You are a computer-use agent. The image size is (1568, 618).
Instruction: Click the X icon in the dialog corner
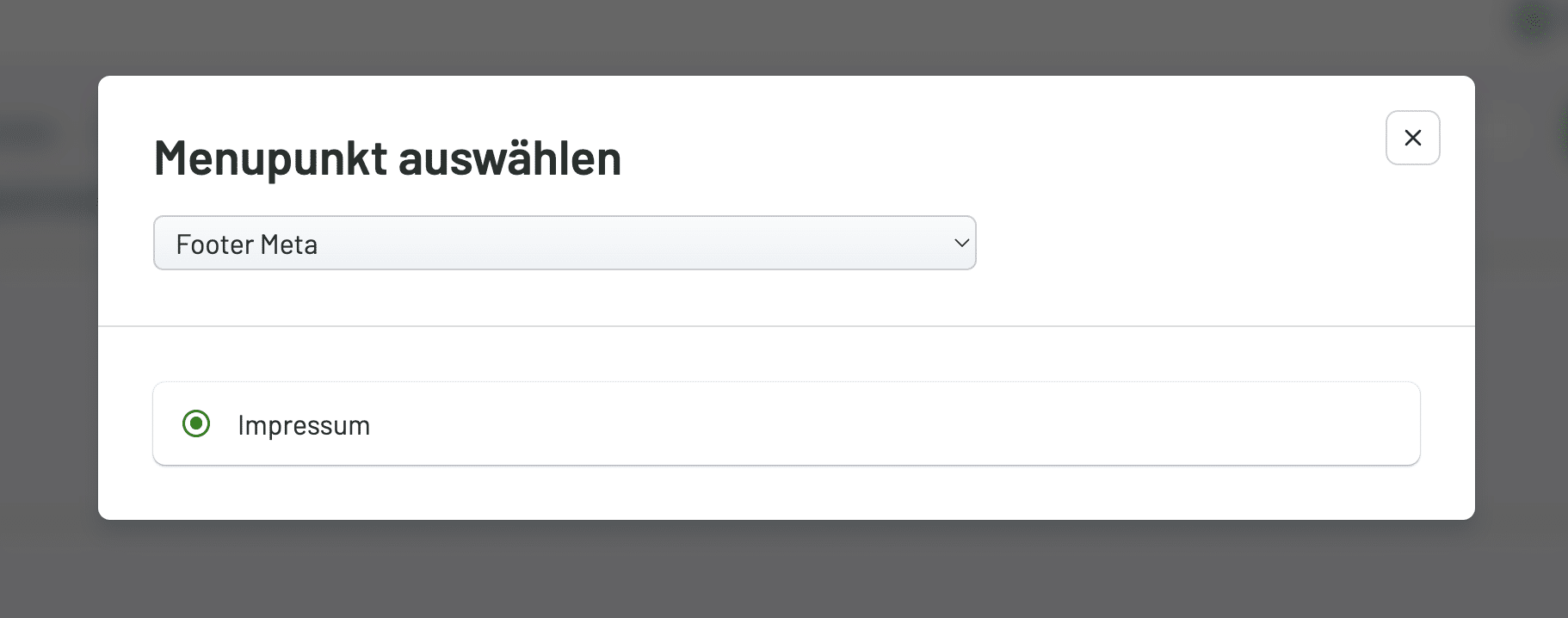point(1412,138)
